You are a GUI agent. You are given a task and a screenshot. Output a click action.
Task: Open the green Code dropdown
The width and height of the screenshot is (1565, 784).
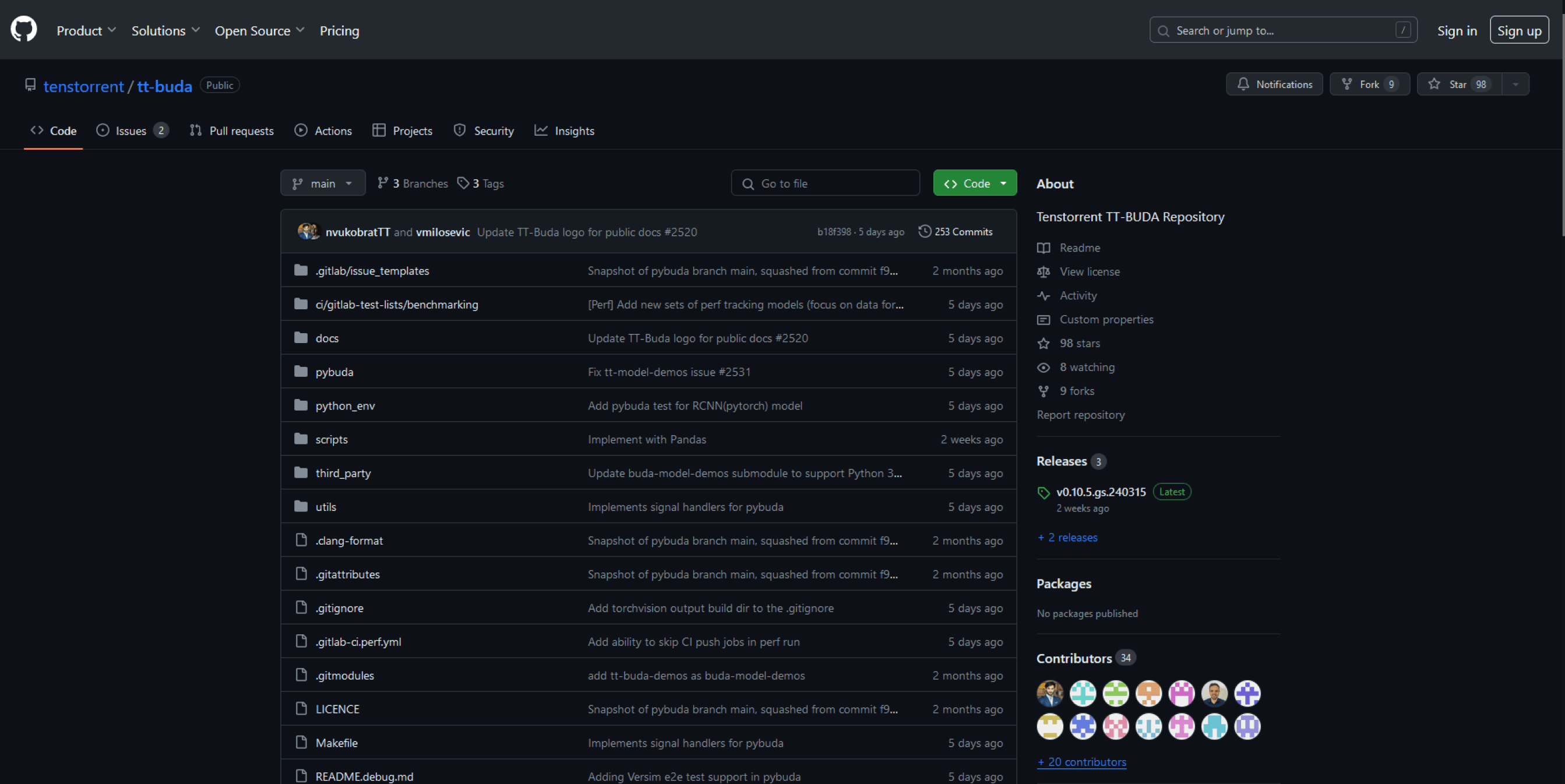tap(974, 183)
